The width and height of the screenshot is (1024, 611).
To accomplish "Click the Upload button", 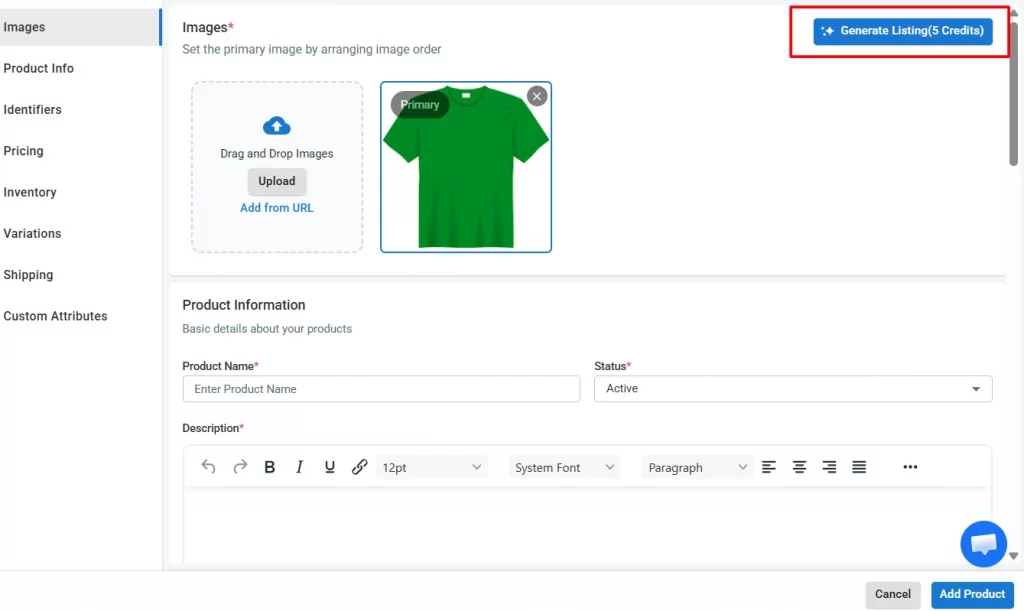I will [276, 181].
